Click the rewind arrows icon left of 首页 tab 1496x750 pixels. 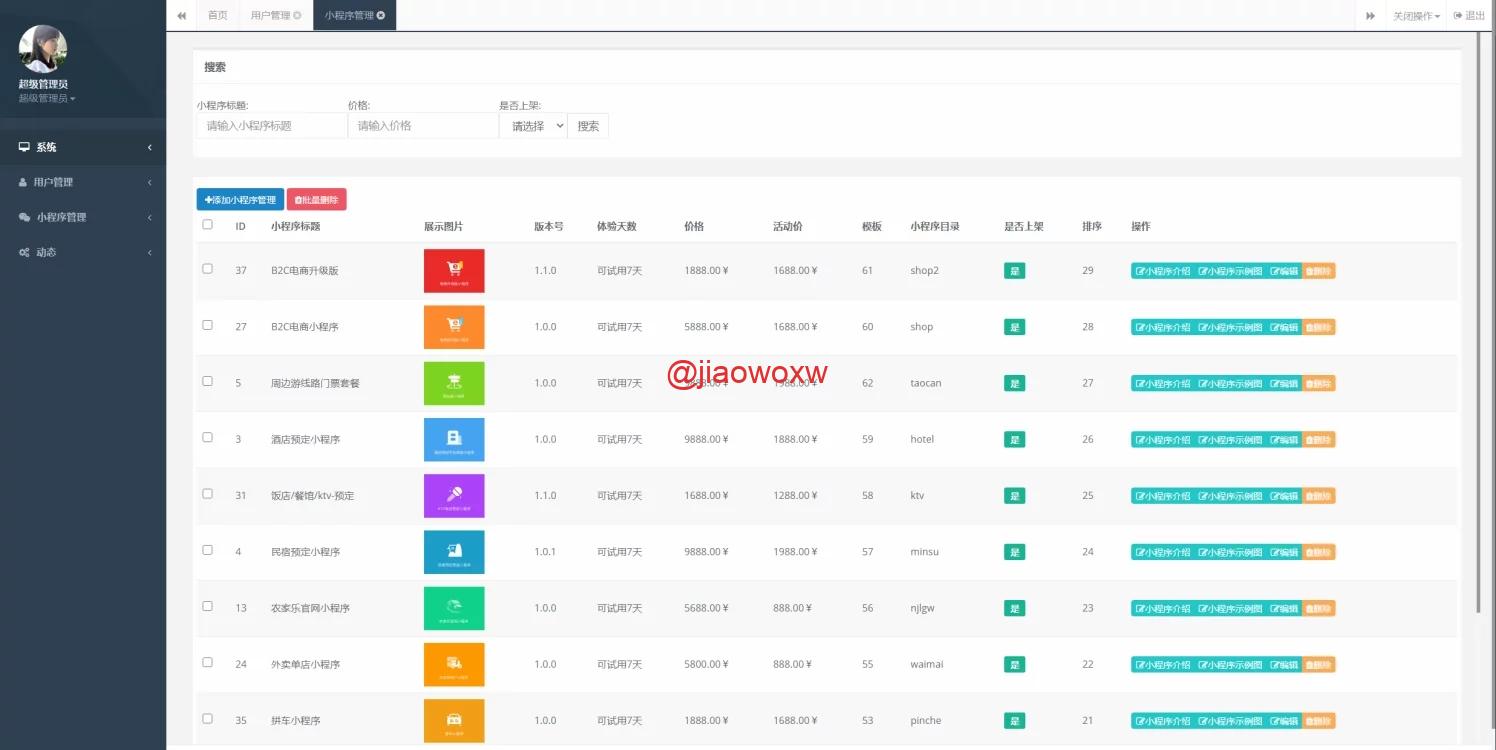click(x=181, y=15)
